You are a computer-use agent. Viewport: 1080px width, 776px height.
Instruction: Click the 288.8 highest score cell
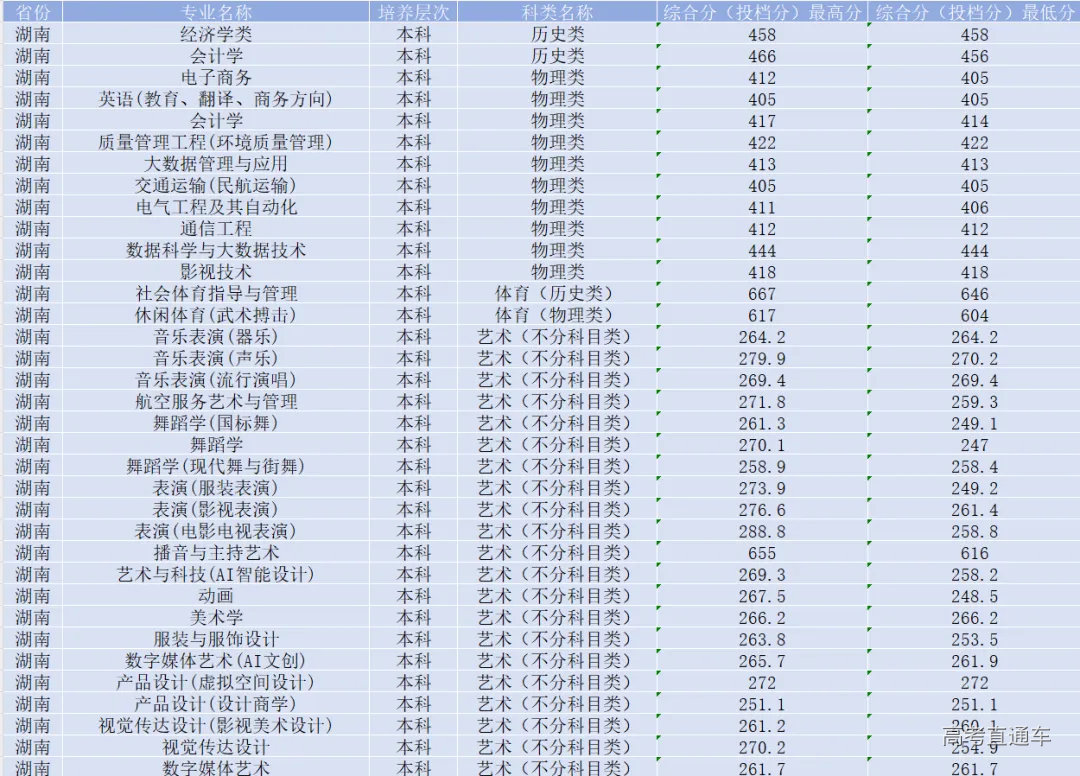coord(761,531)
